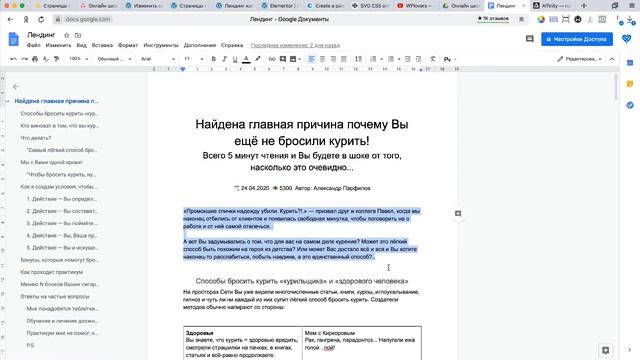
Task: Show the side panel with bottom-right chevron
Action: (630, 350)
